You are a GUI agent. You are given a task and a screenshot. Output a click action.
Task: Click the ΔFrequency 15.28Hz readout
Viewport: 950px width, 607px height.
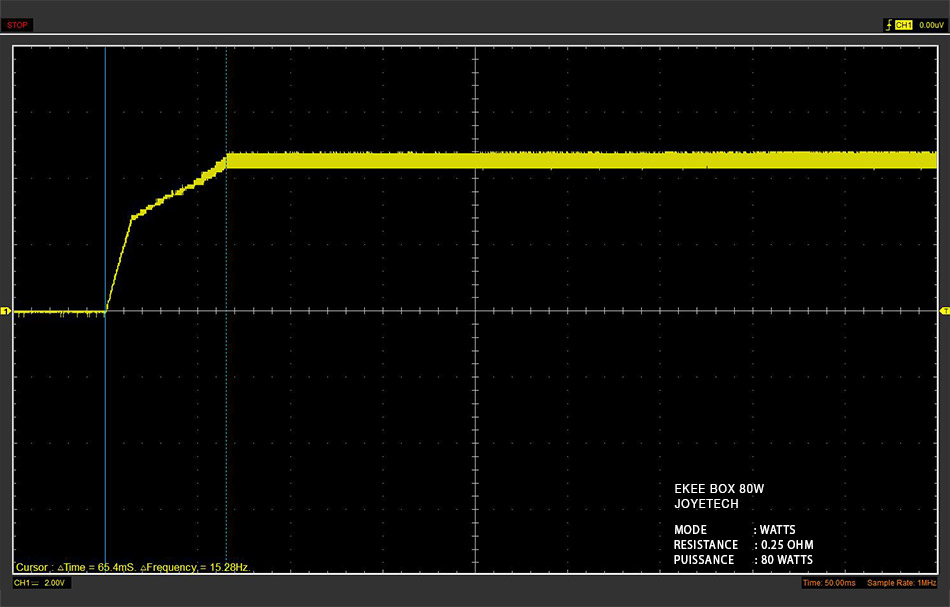point(195,568)
